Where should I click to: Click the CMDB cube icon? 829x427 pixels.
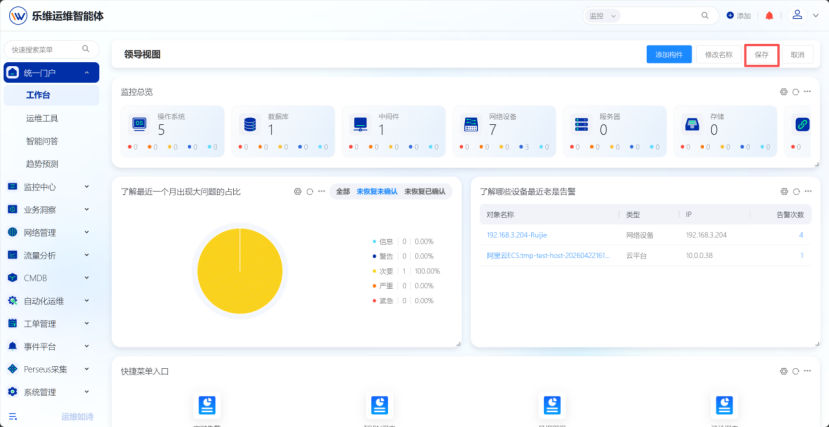(x=13, y=277)
